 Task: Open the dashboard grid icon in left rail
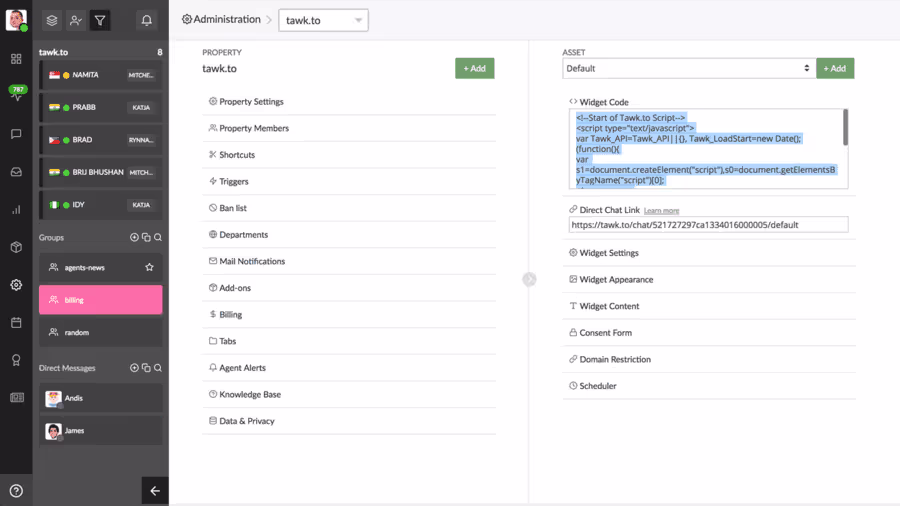(16, 59)
